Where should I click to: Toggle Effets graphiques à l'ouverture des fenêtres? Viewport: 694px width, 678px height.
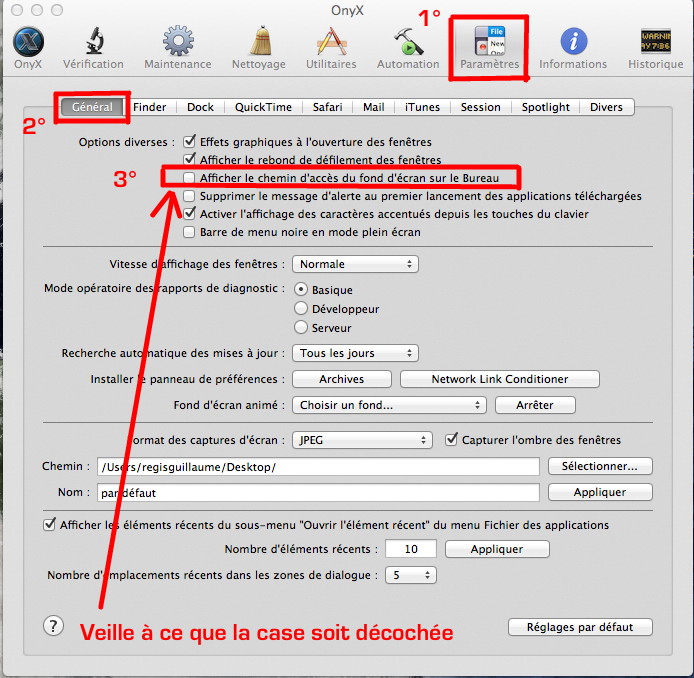(189, 142)
